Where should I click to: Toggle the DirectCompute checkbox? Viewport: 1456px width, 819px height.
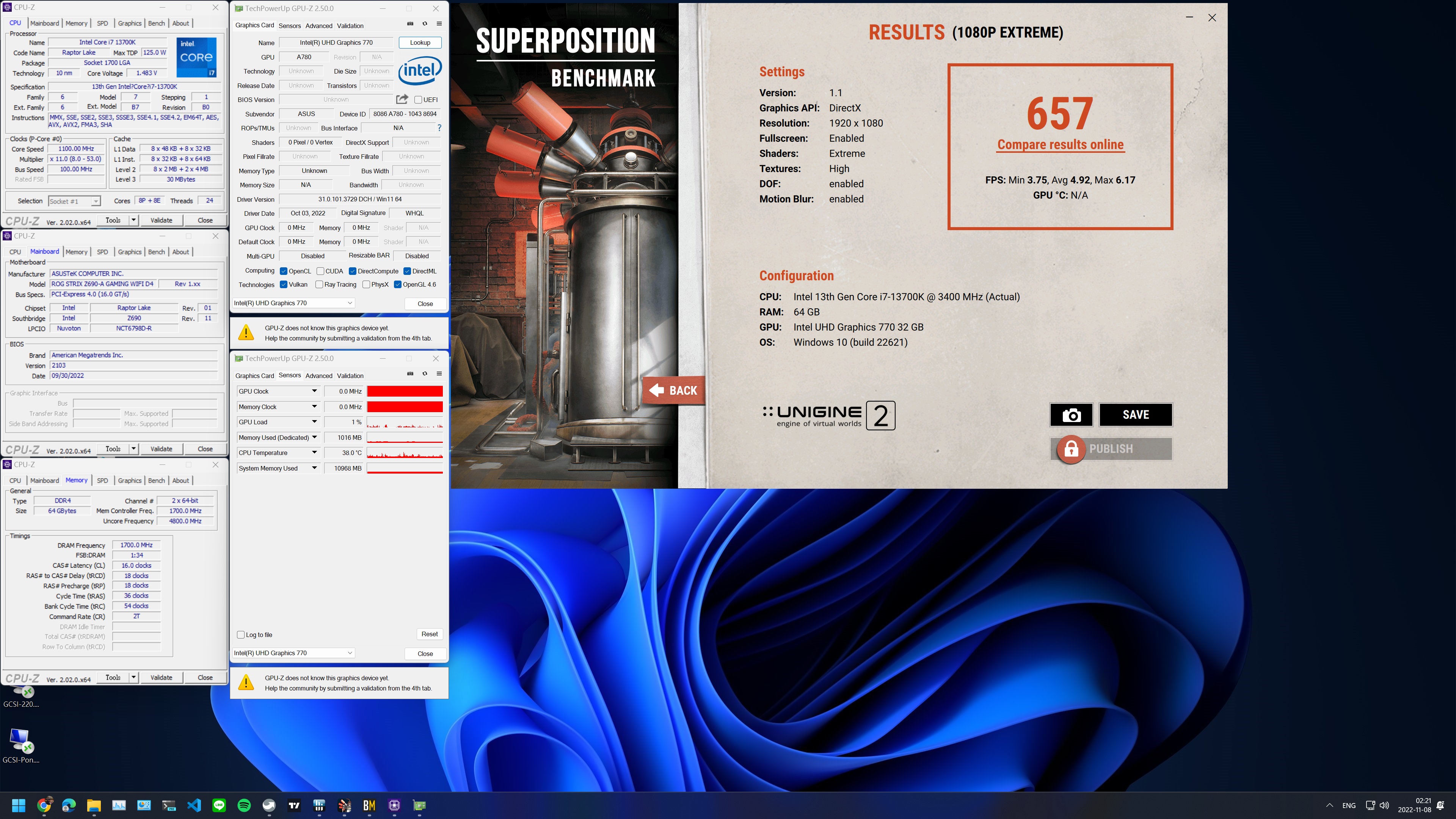click(353, 271)
